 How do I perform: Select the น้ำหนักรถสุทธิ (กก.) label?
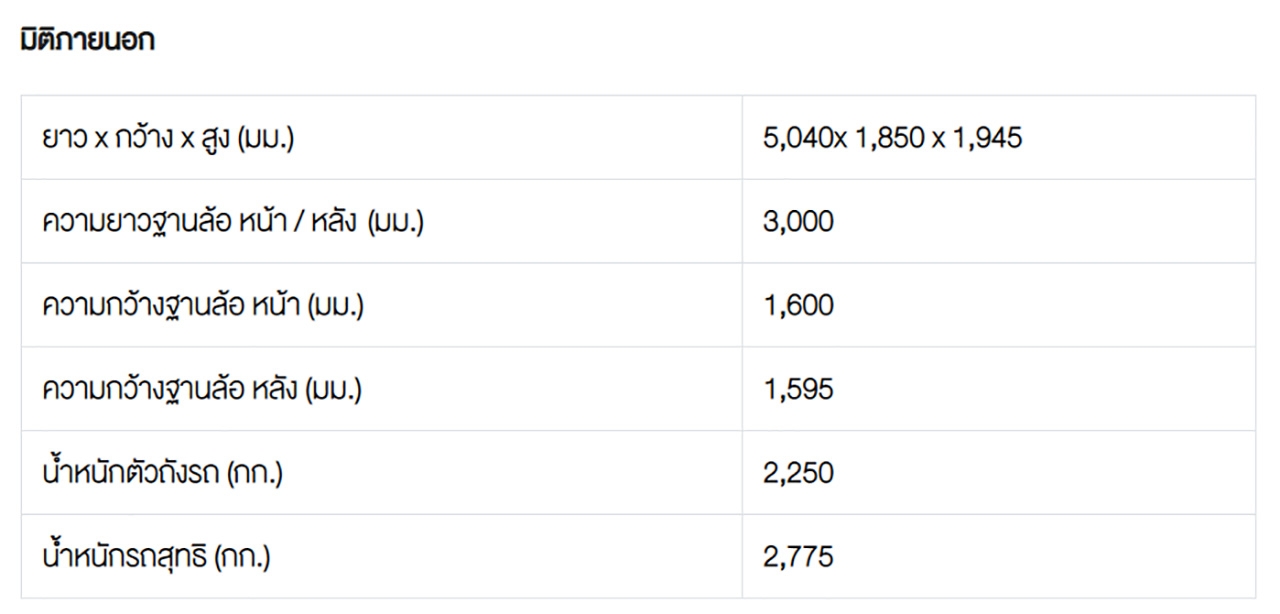coord(155,557)
